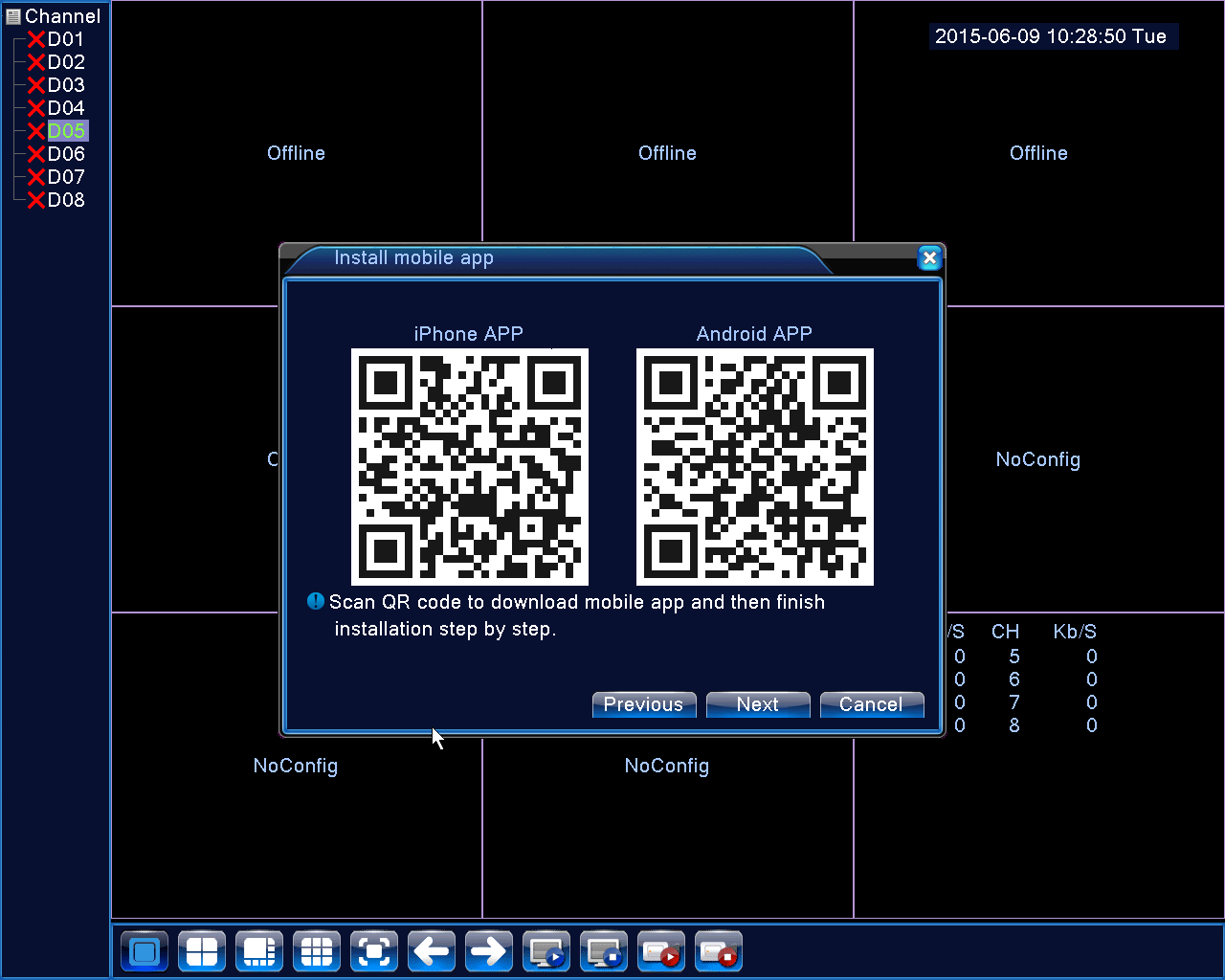Click the Next button
1225x980 pixels.
pyautogui.click(x=758, y=704)
